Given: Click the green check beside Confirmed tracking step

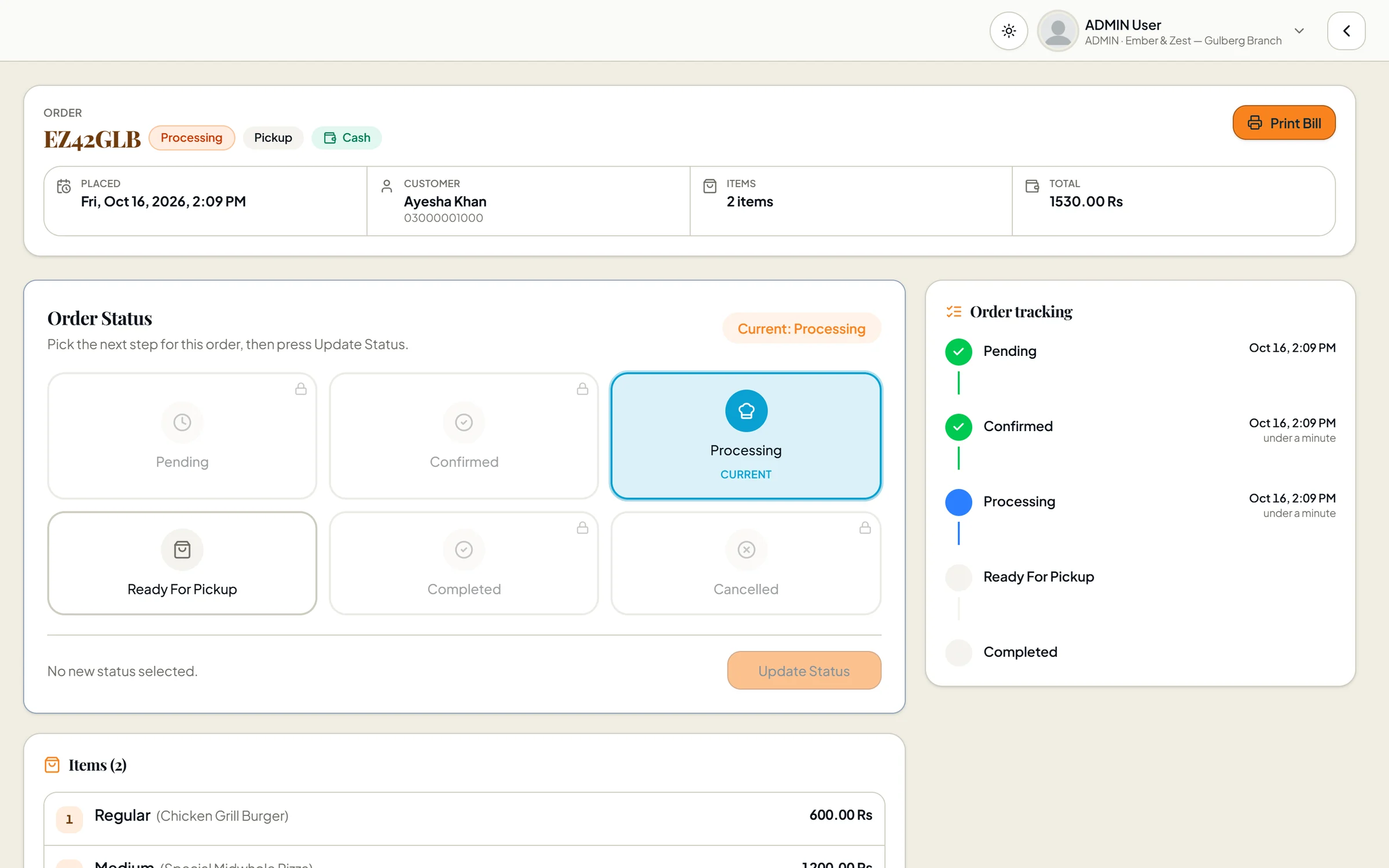Looking at the screenshot, I should click(x=958, y=427).
